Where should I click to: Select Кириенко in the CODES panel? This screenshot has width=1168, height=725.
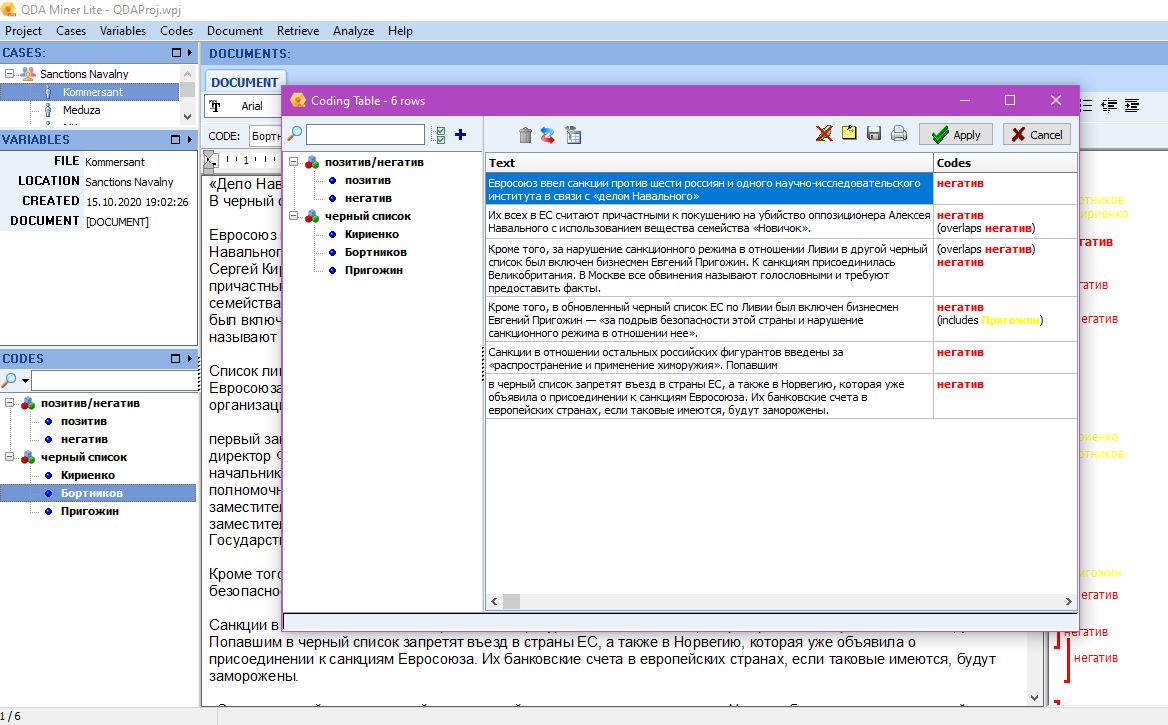click(88, 475)
